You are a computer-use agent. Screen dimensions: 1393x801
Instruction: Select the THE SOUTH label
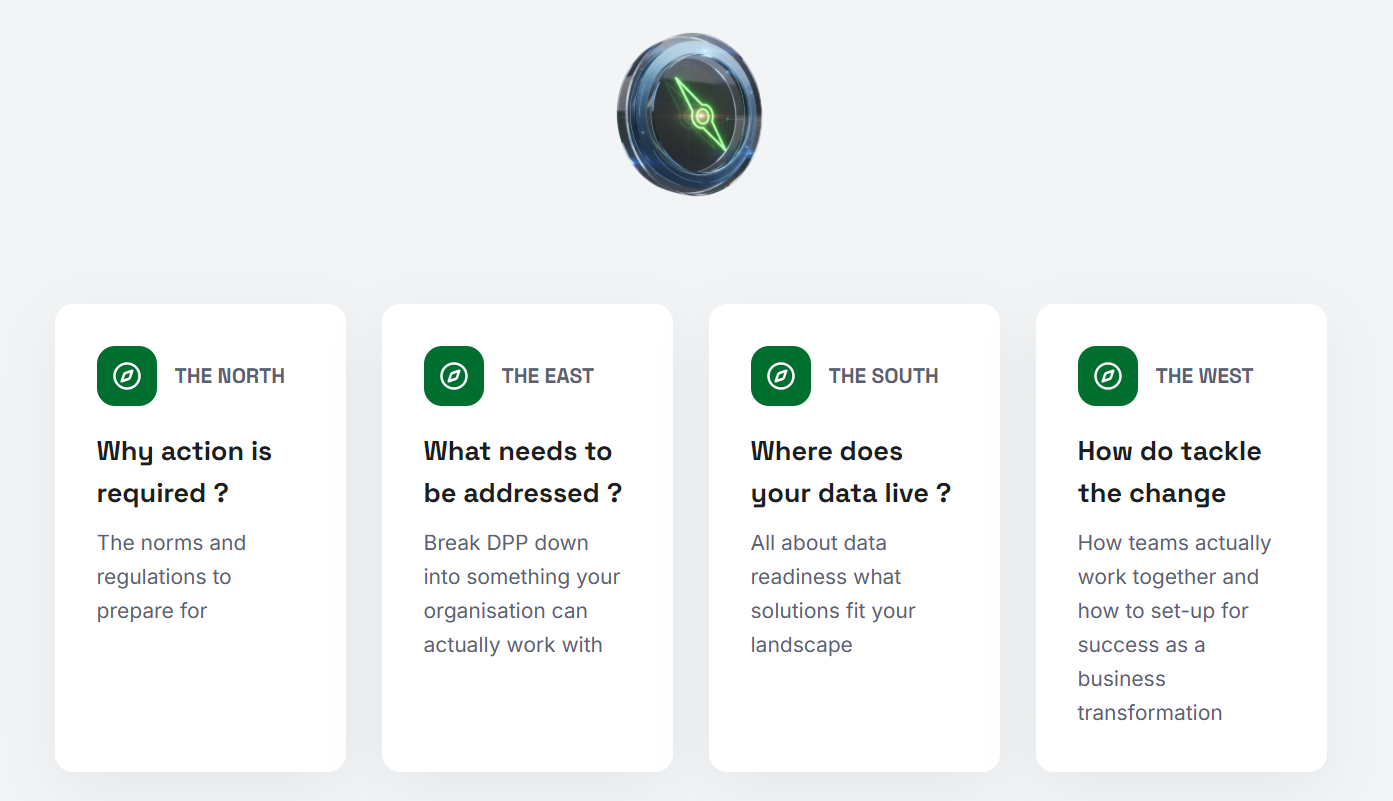[x=884, y=376]
